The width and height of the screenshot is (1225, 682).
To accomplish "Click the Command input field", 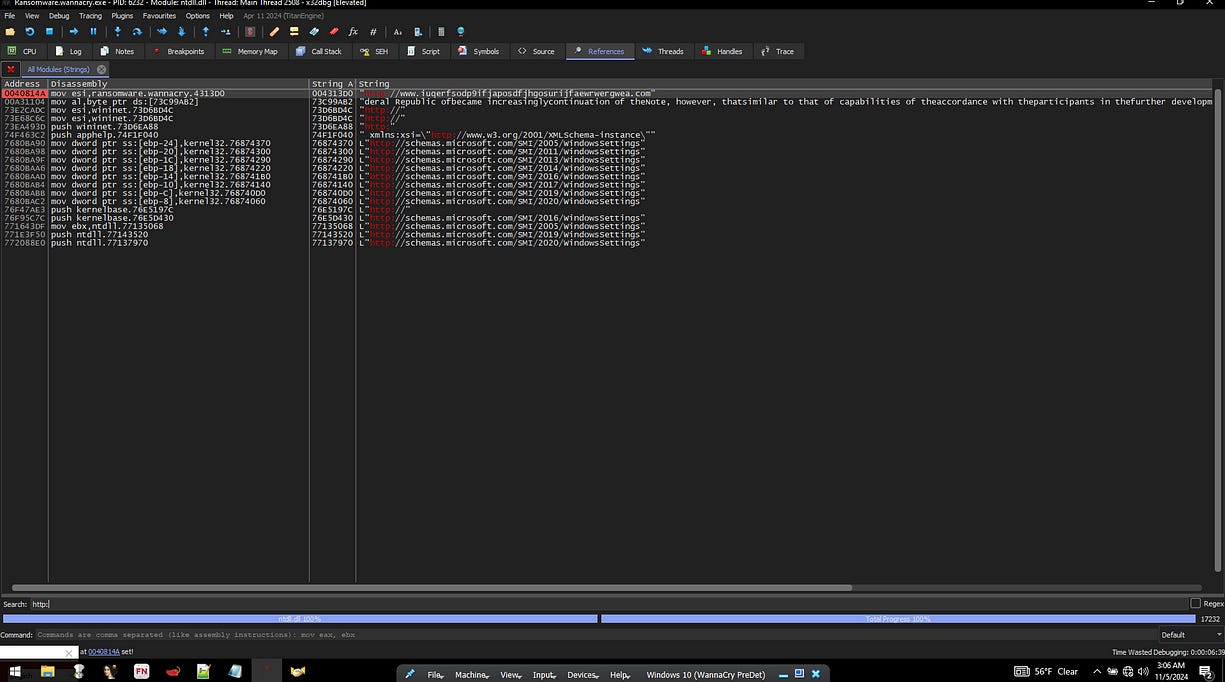I will (595, 634).
